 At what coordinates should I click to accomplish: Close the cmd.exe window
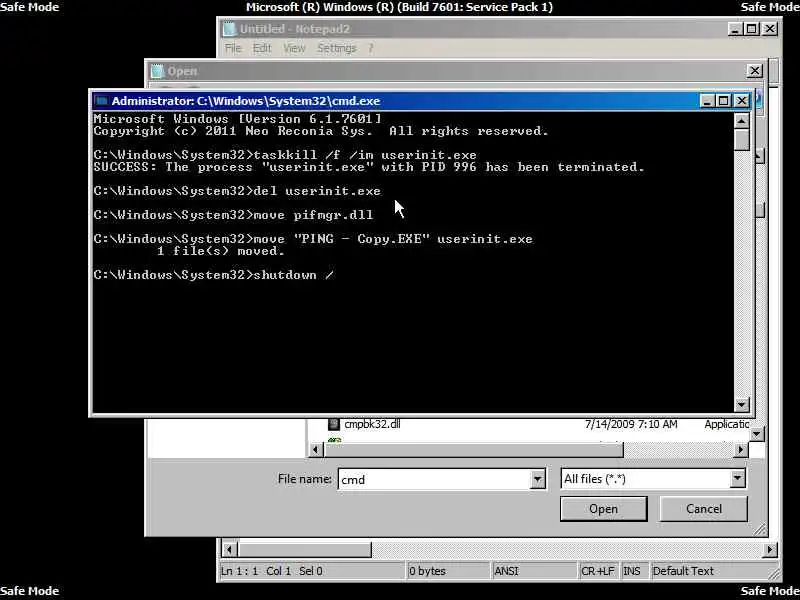[x=741, y=101]
